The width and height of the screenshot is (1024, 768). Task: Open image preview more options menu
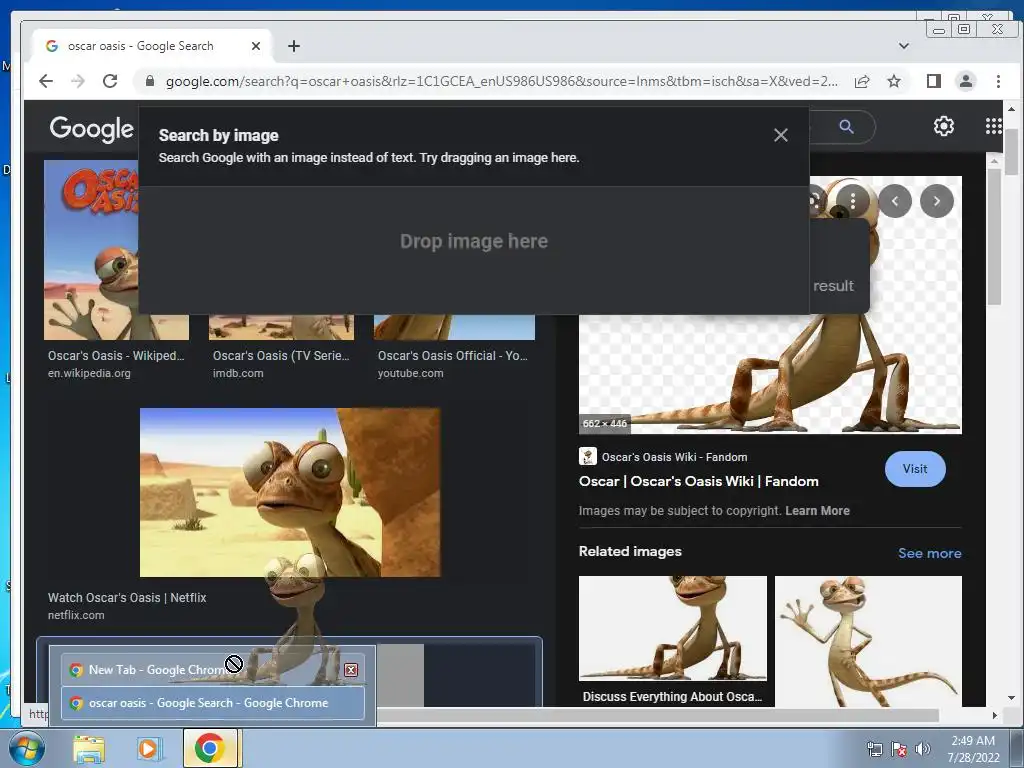(x=853, y=201)
